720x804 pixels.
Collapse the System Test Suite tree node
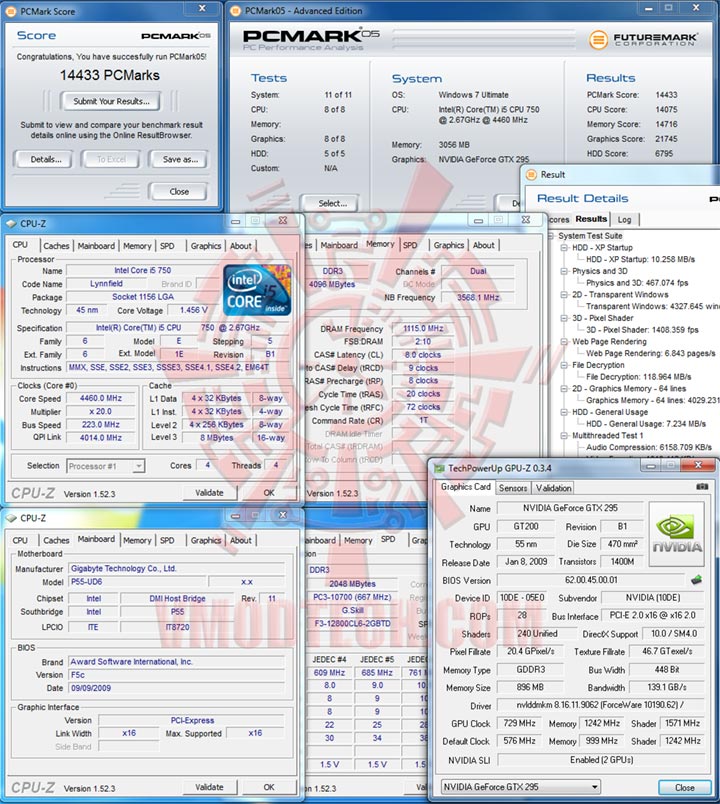coord(551,236)
